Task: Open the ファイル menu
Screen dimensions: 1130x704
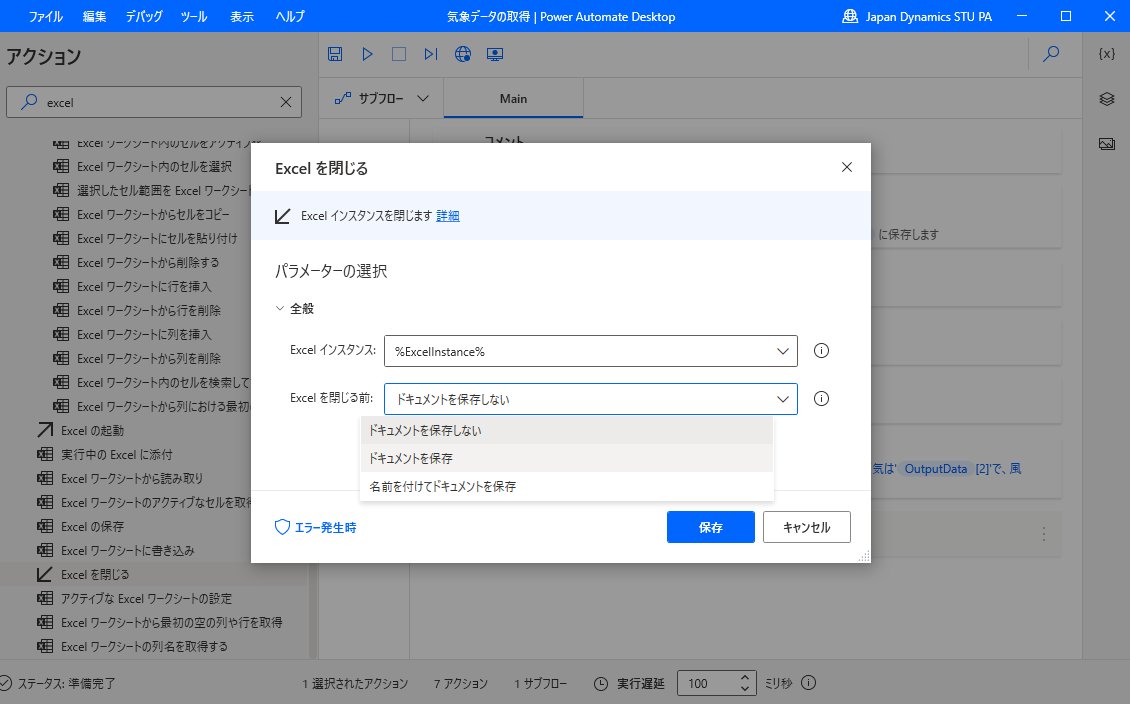Action: [45, 17]
